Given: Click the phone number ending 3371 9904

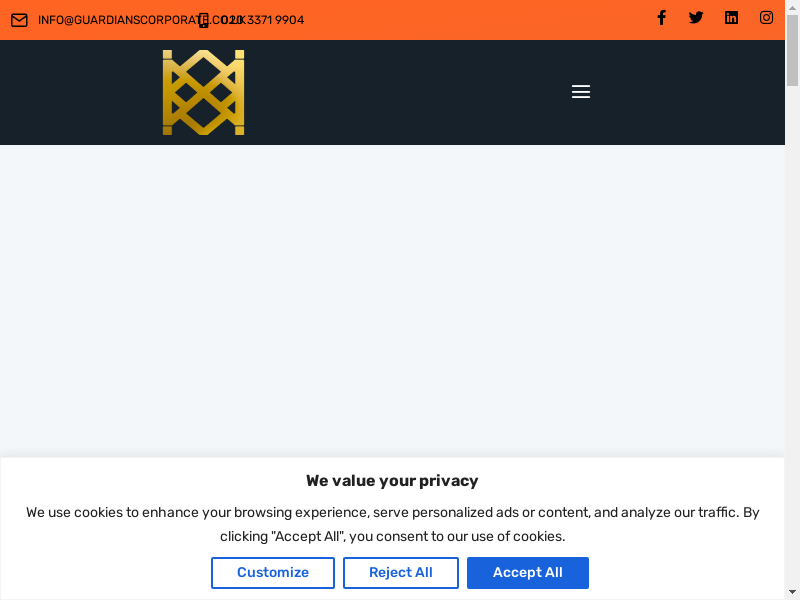Looking at the screenshot, I should (x=268, y=20).
